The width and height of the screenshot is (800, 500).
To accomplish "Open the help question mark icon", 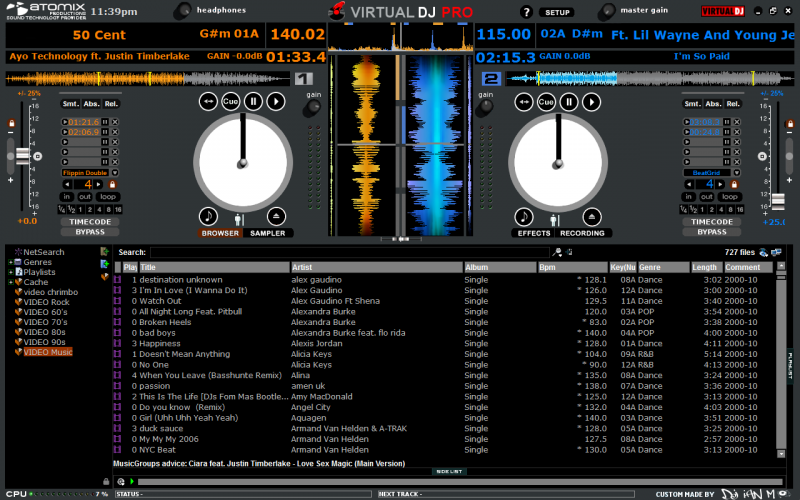I will pos(526,12).
